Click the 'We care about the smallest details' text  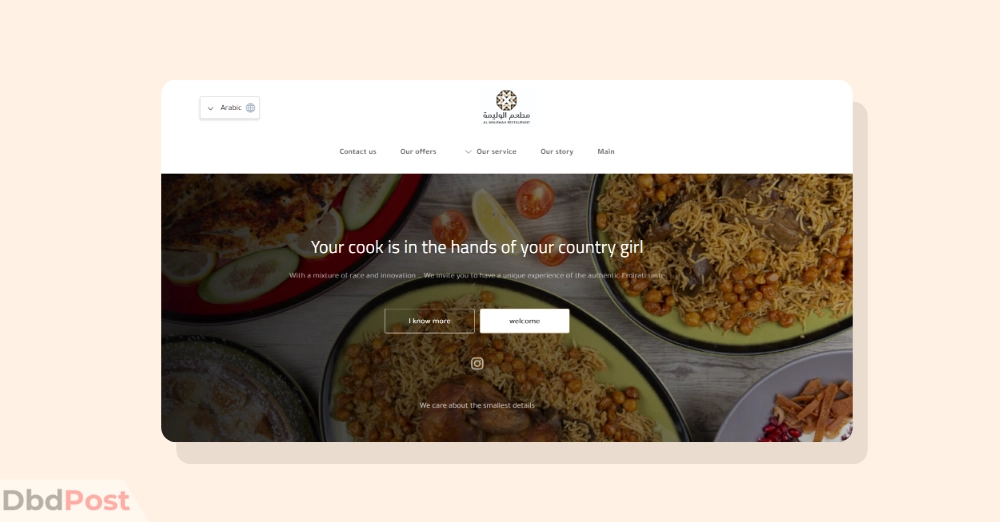pos(477,405)
